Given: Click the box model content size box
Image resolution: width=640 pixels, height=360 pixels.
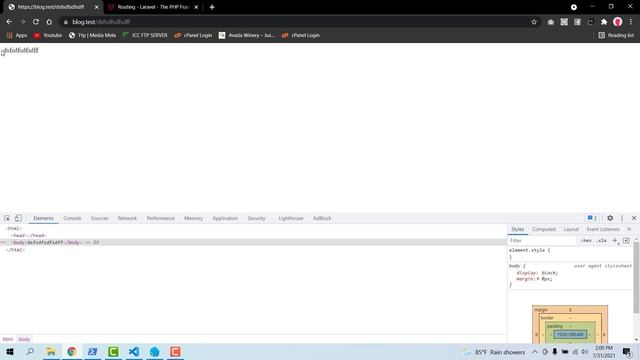Looking at the screenshot, I should click(x=570, y=335).
